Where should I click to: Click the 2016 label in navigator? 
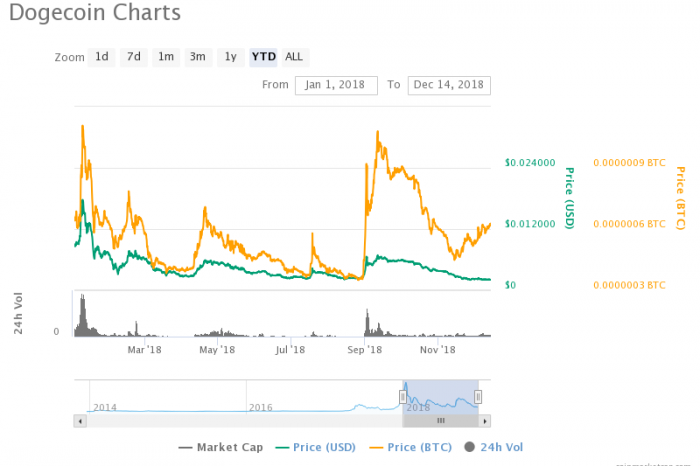click(261, 408)
